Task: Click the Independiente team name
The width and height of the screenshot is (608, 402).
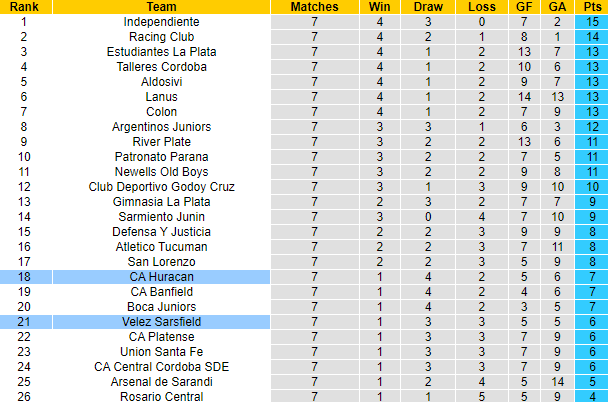Action: (161, 21)
